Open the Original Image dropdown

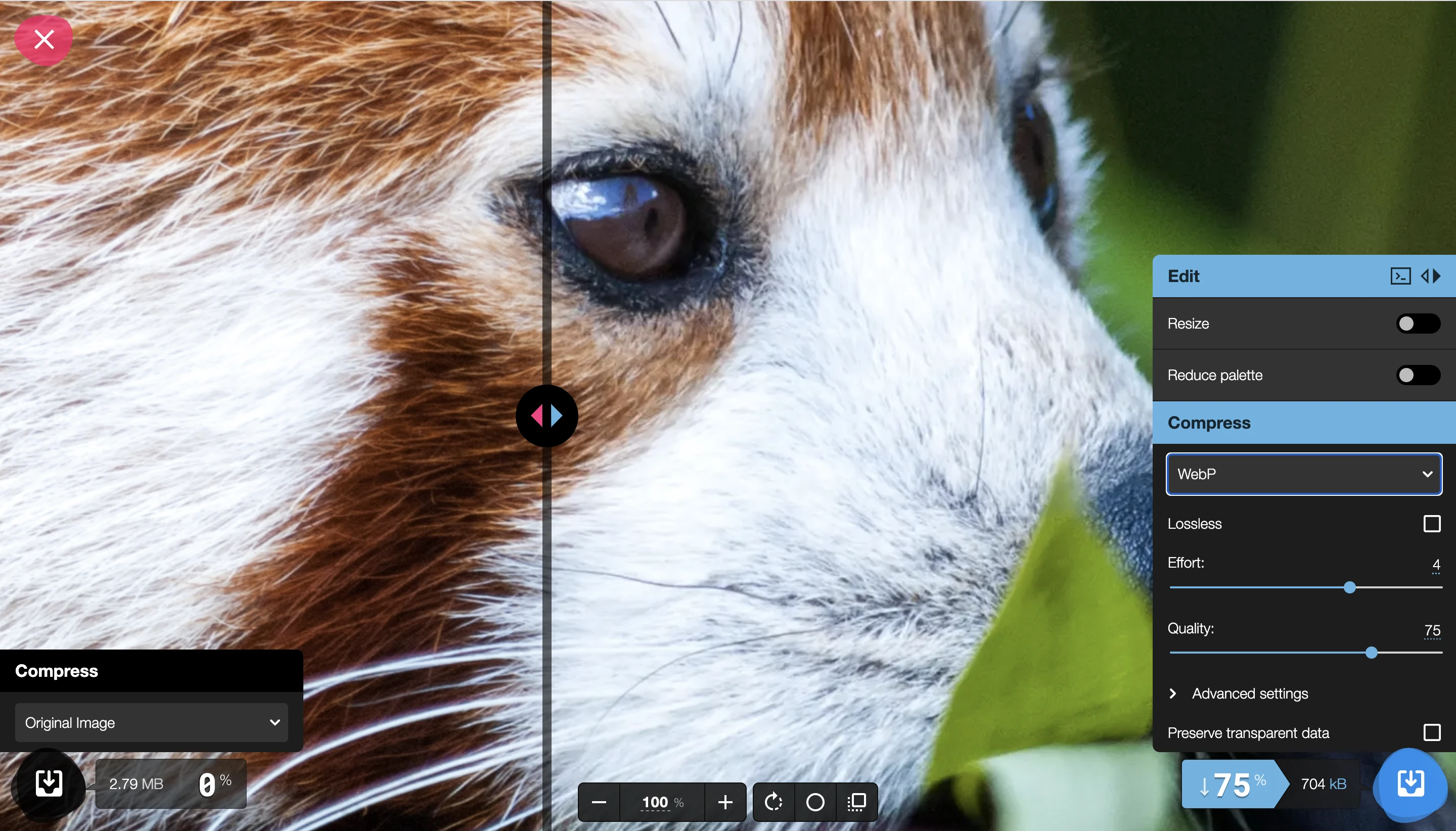point(151,722)
